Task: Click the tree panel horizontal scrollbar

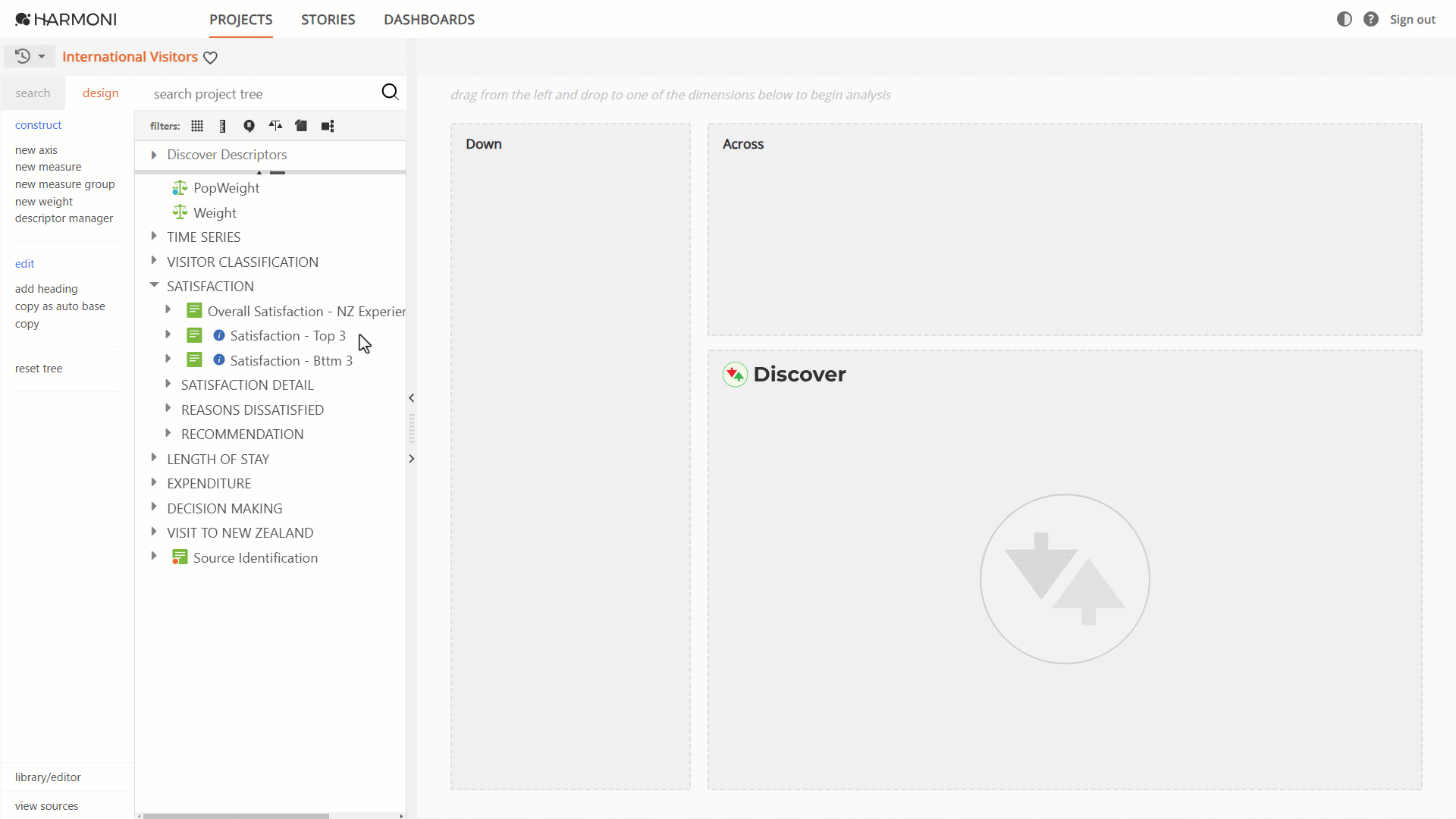Action: (236, 816)
